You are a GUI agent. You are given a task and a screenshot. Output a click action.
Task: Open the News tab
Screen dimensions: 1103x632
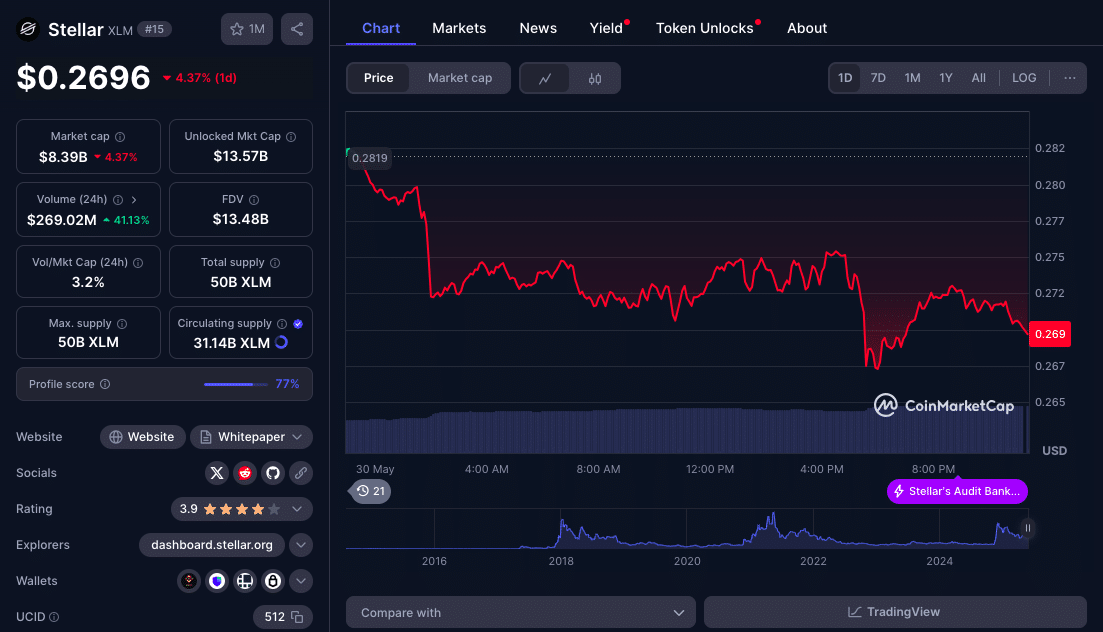538,28
